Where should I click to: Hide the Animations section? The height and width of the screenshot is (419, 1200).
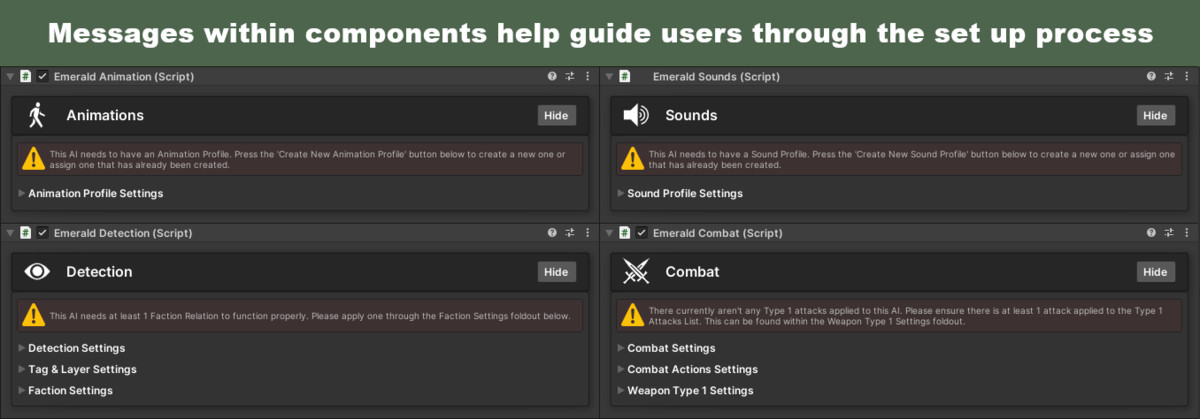pos(556,115)
